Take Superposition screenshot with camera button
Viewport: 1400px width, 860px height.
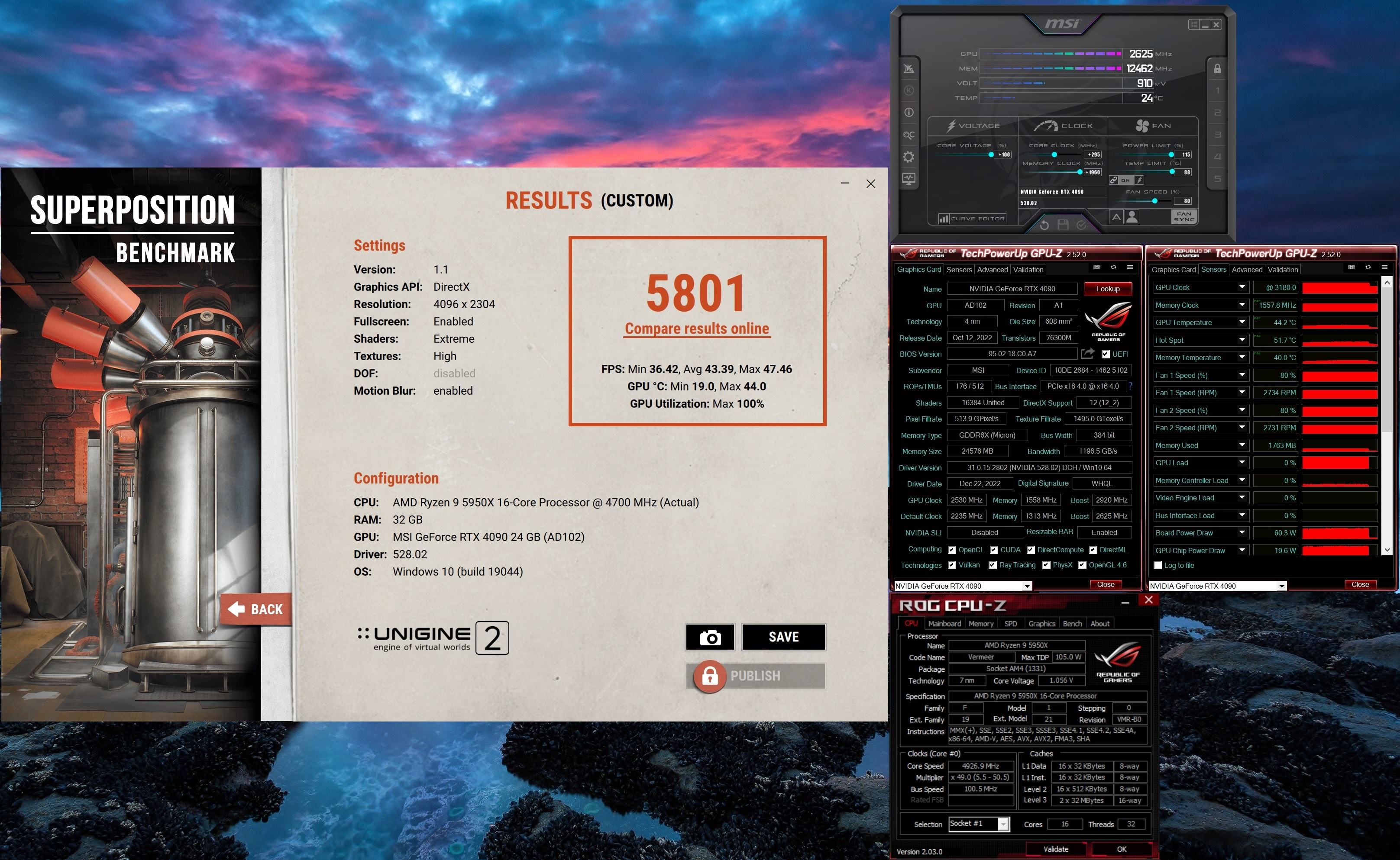tap(710, 637)
